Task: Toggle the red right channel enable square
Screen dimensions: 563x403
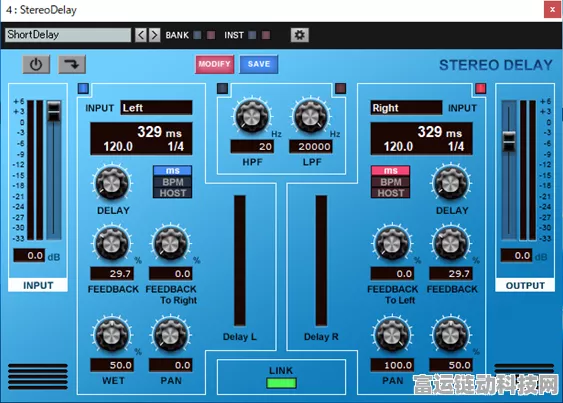Action: 480,88
